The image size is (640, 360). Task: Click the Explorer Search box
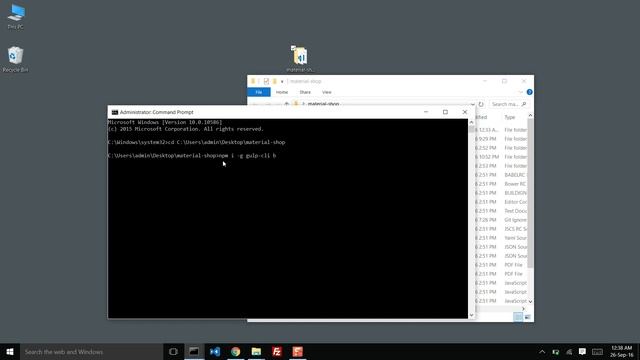[x=509, y=104]
